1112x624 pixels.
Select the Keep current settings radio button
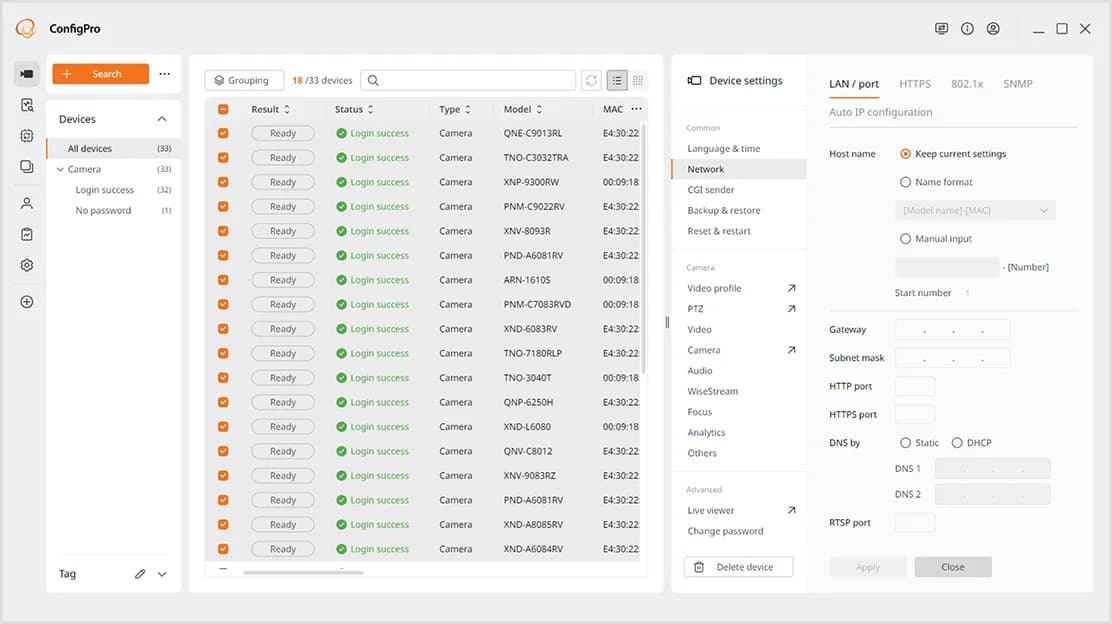[905, 154]
